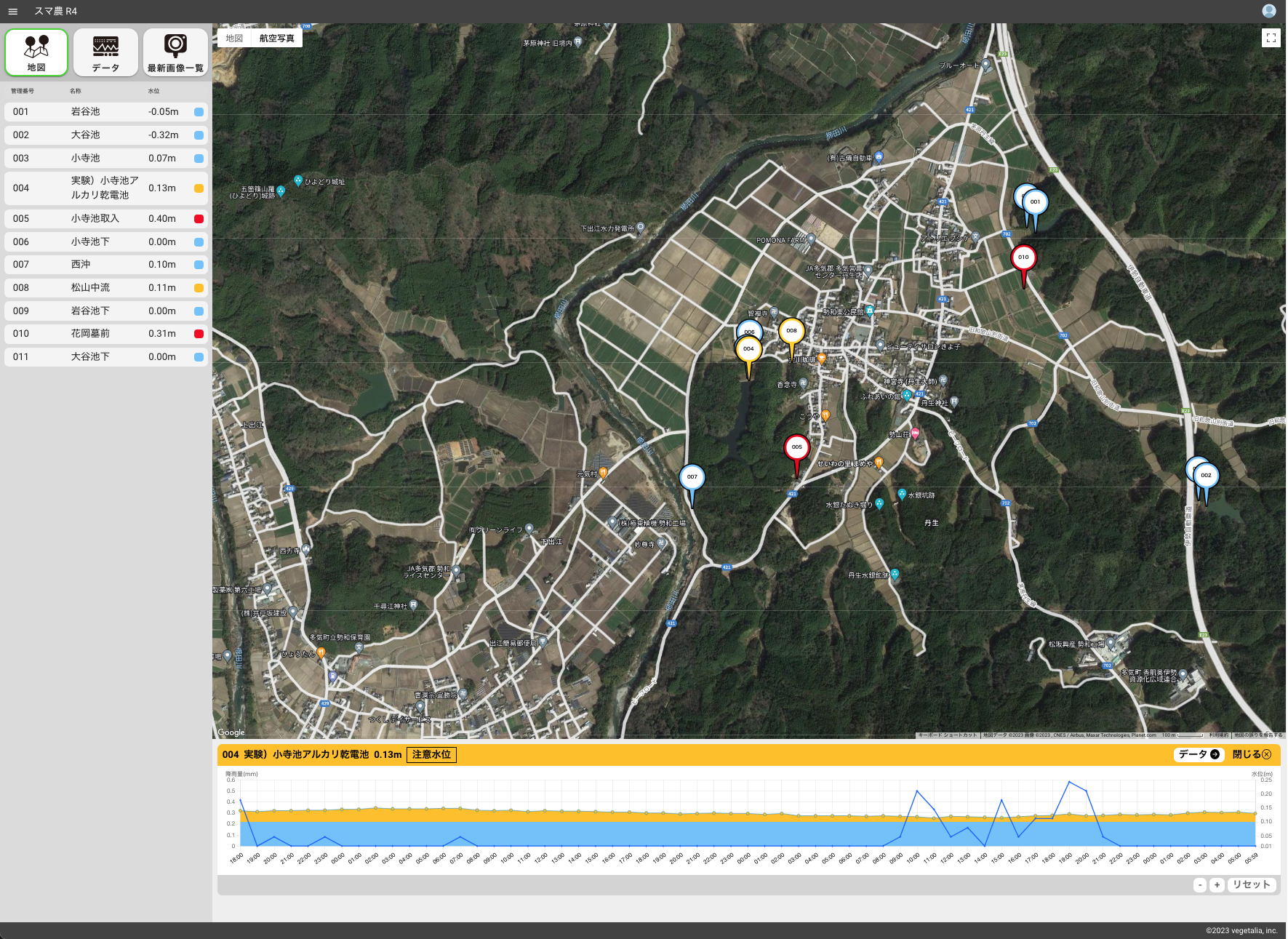Image resolution: width=1288 pixels, height=939 pixels.
Task: Open the hamburger menu
Action: click(12, 12)
